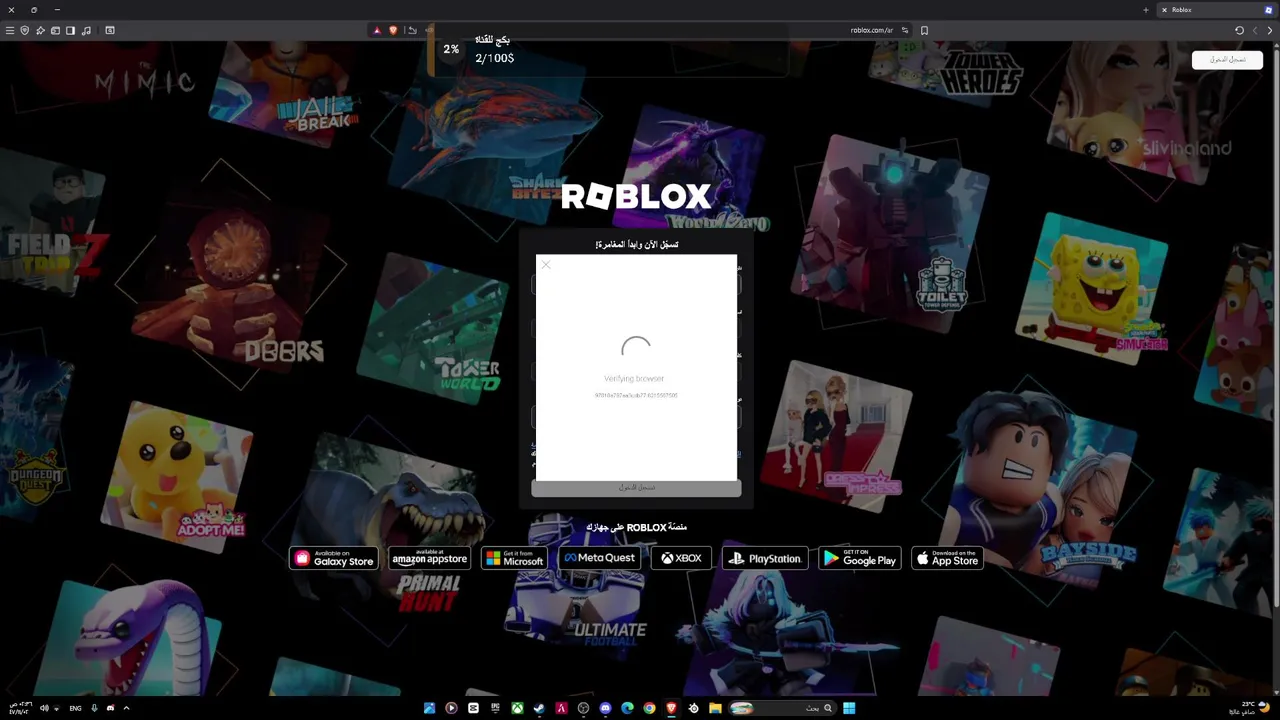Bookmark this Roblox page
The width and height of the screenshot is (1280, 720).
[x=924, y=30]
